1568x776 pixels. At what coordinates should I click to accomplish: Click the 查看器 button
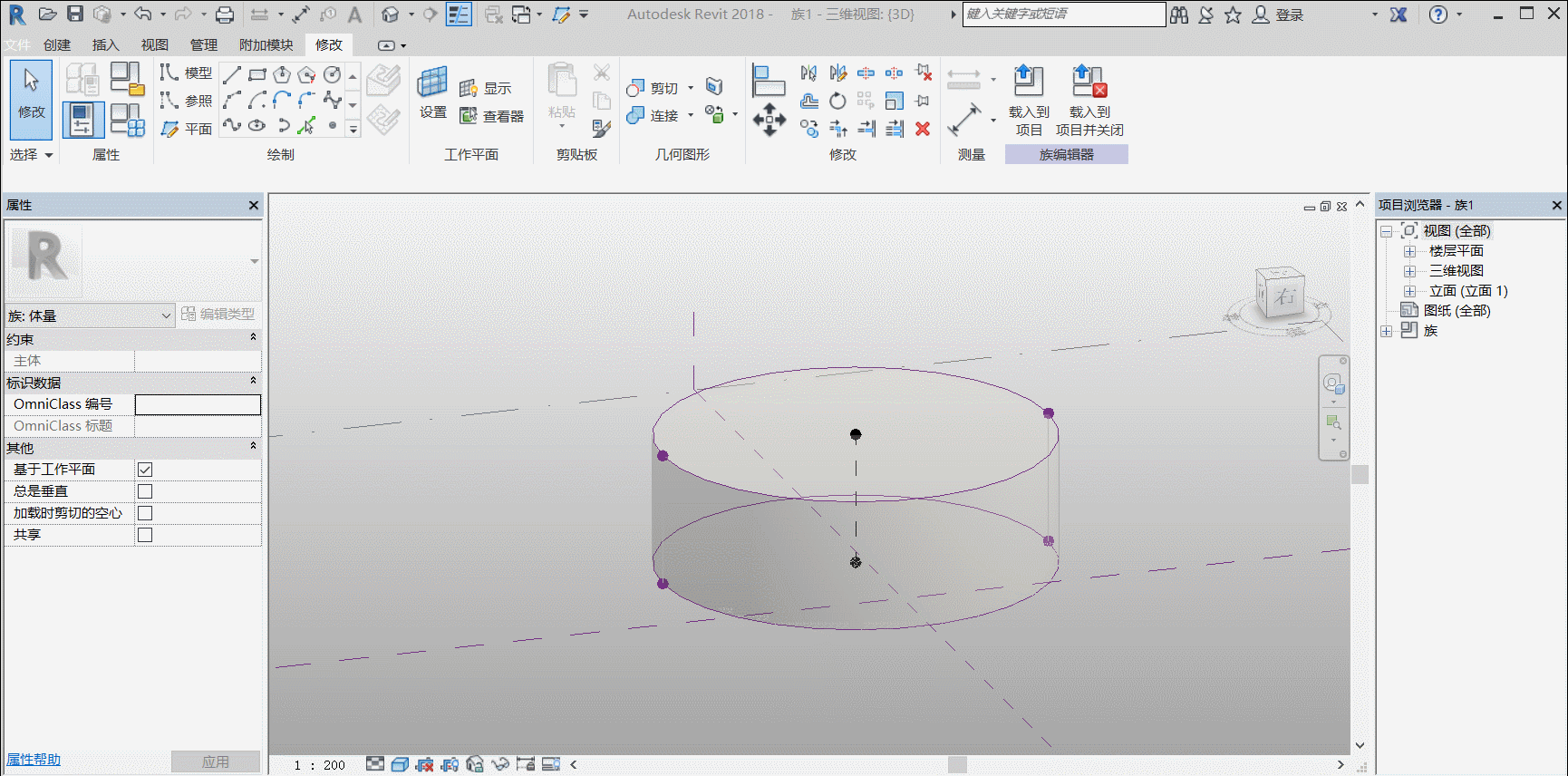(x=492, y=116)
